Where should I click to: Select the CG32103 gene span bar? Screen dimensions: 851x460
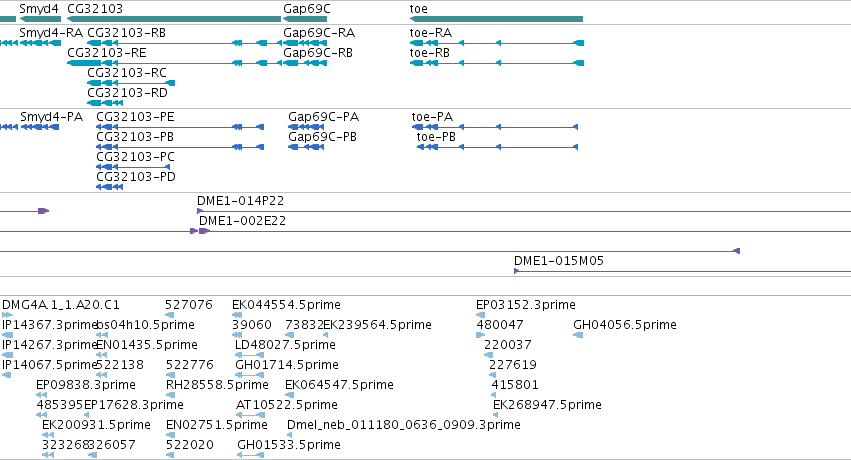[x=174, y=19]
